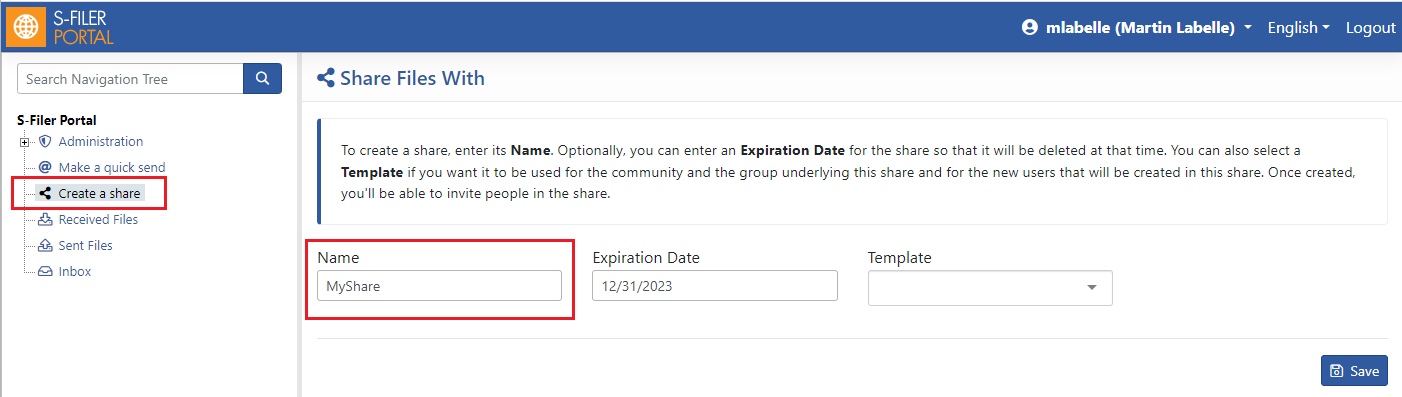1402x397 pixels.
Task: Open the Template dropdown
Action: 990,288
